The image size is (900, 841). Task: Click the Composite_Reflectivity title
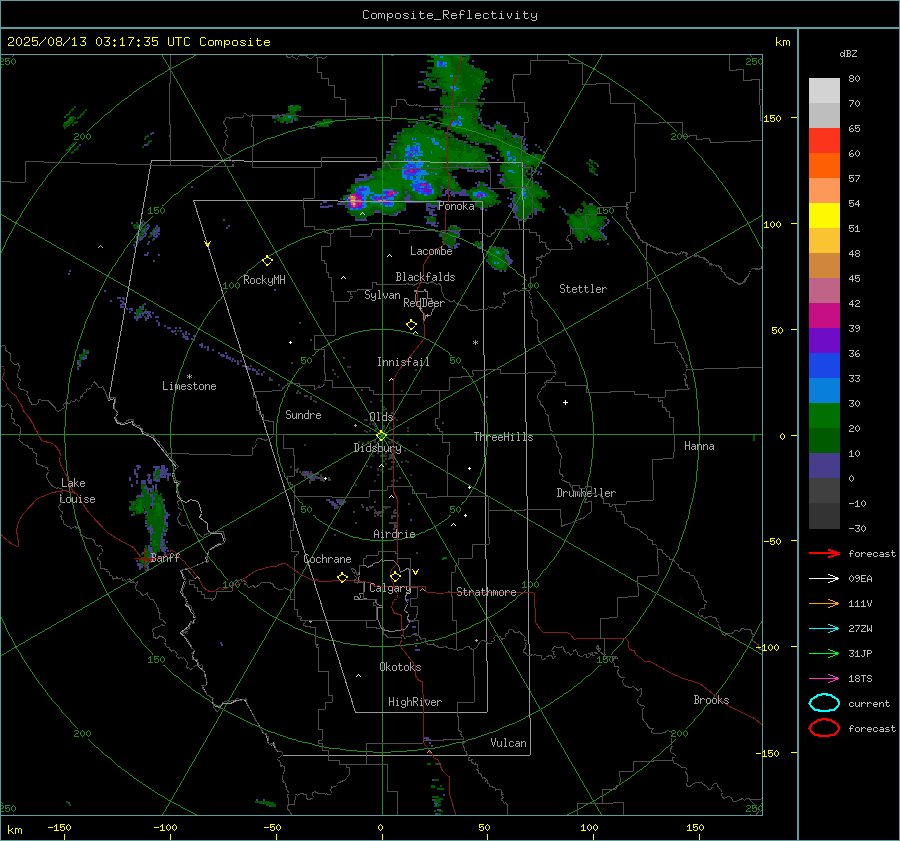450,15
